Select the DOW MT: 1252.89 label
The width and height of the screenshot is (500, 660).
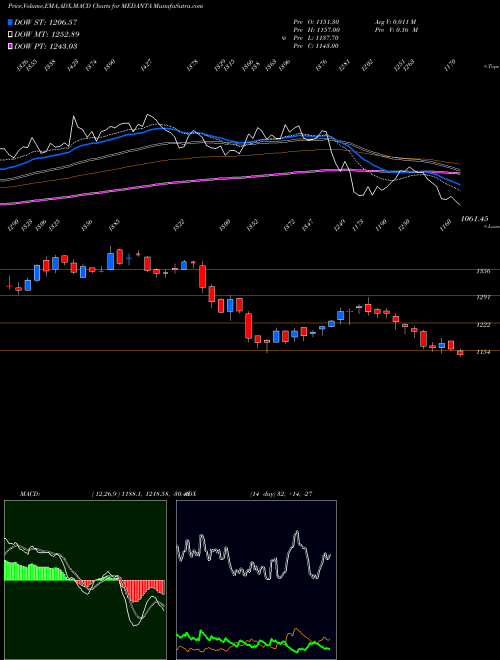[47, 34]
